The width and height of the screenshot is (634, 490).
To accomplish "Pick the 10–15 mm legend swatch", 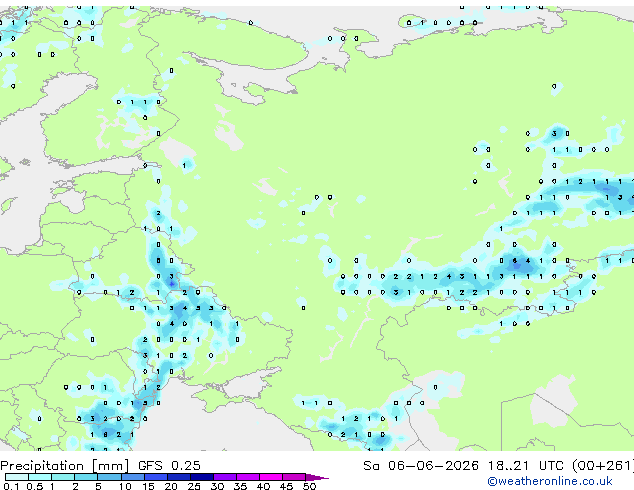I will pos(132,477).
